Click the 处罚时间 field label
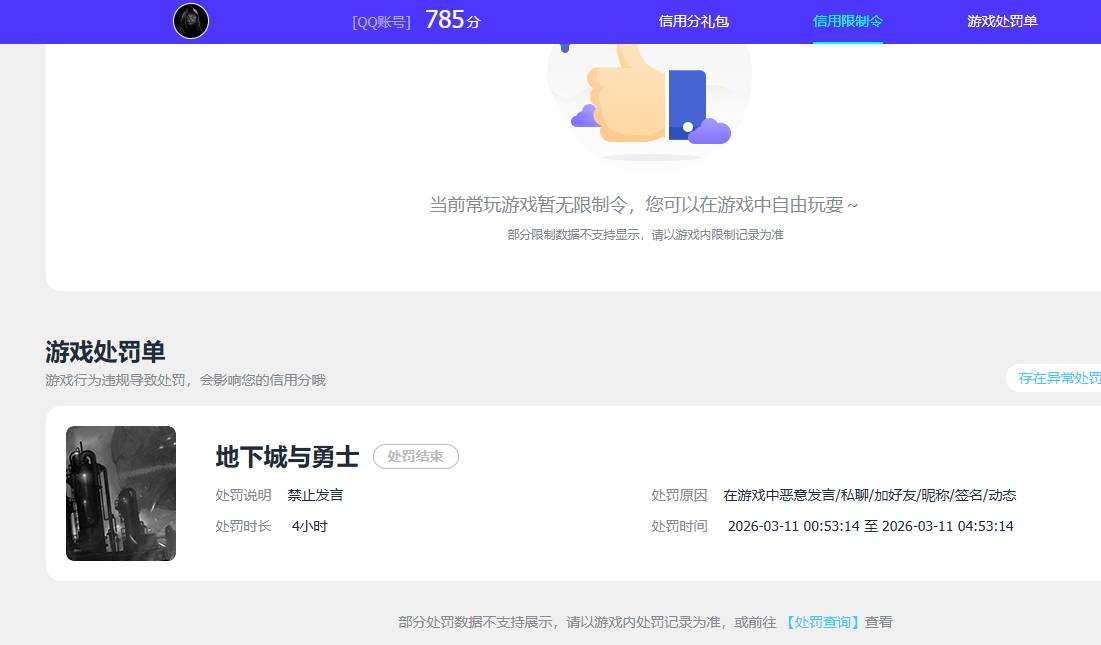The width and height of the screenshot is (1101, 645). [679, 526]
